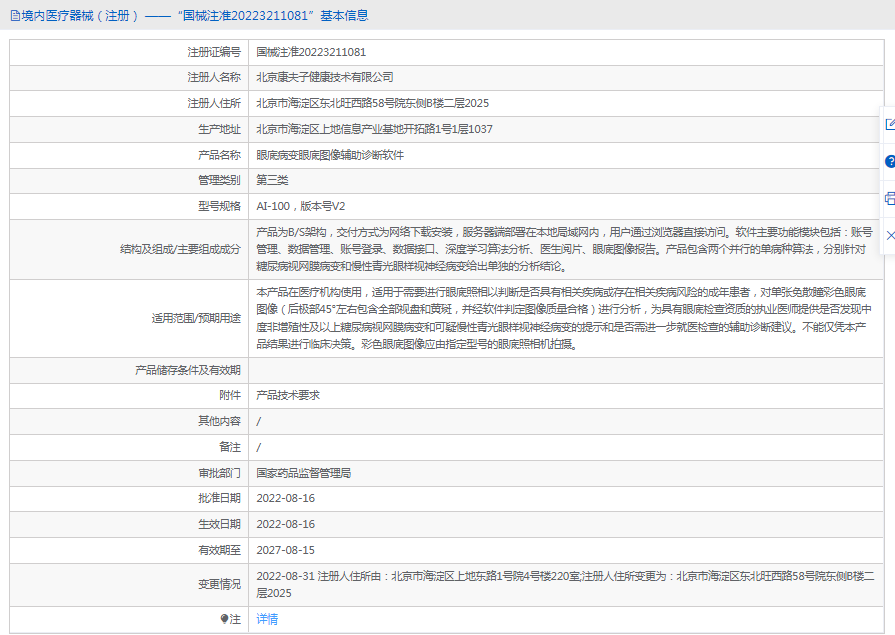Click the 生产地址 address value

pos(374,129)
